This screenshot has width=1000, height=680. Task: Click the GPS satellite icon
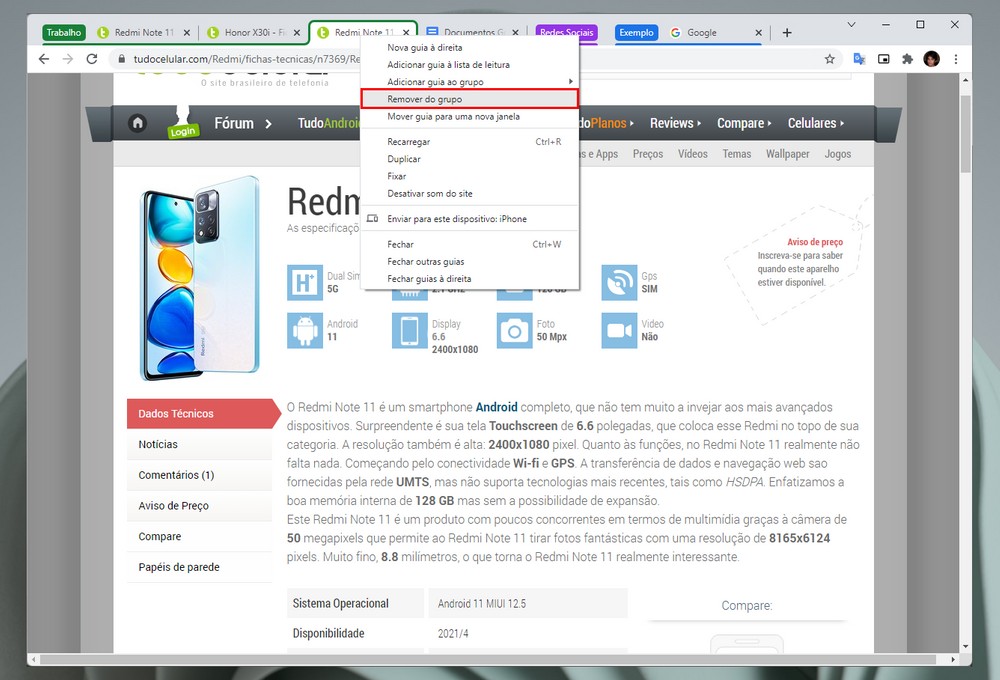click(619, 283)
